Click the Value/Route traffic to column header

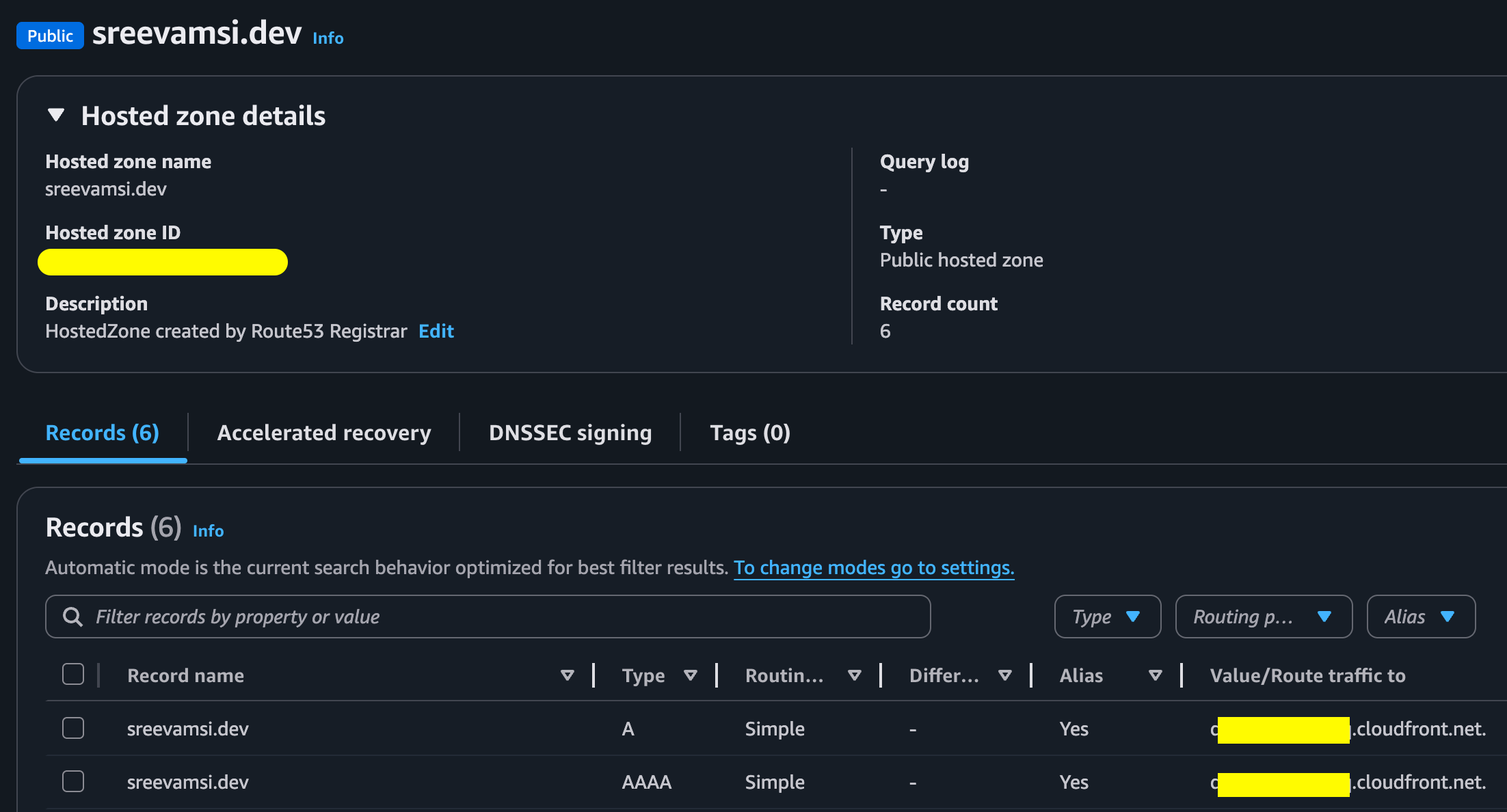click(1307, 675)
